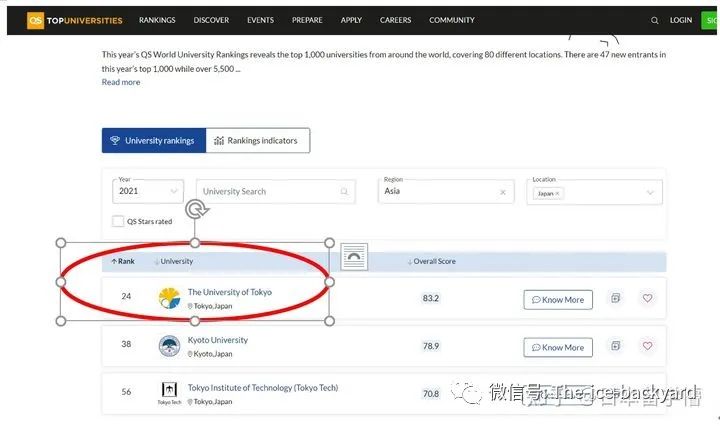Open the CAREERS menu
Screen dimensions: 720x426
click(395, 20)
